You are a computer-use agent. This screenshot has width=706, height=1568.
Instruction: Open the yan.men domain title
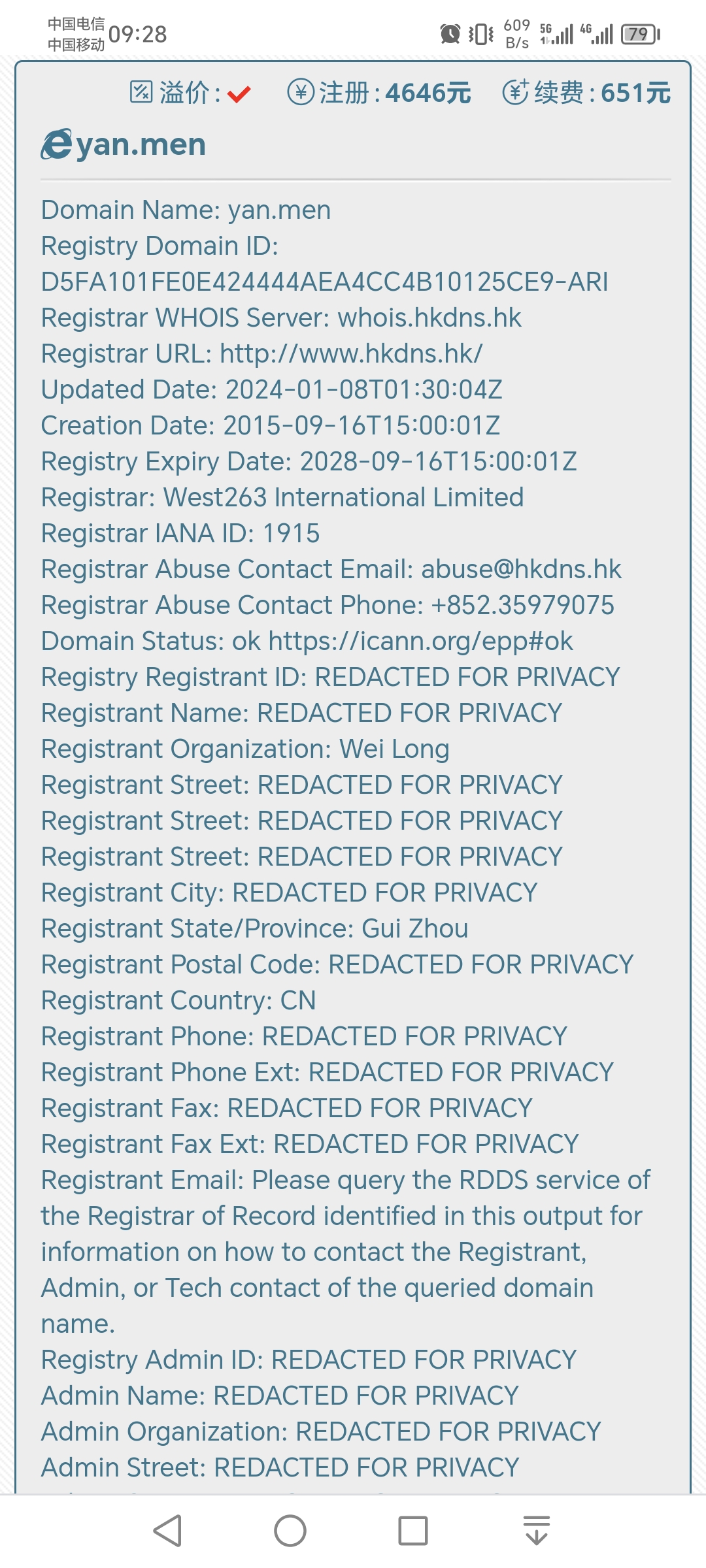pos(141,144)
